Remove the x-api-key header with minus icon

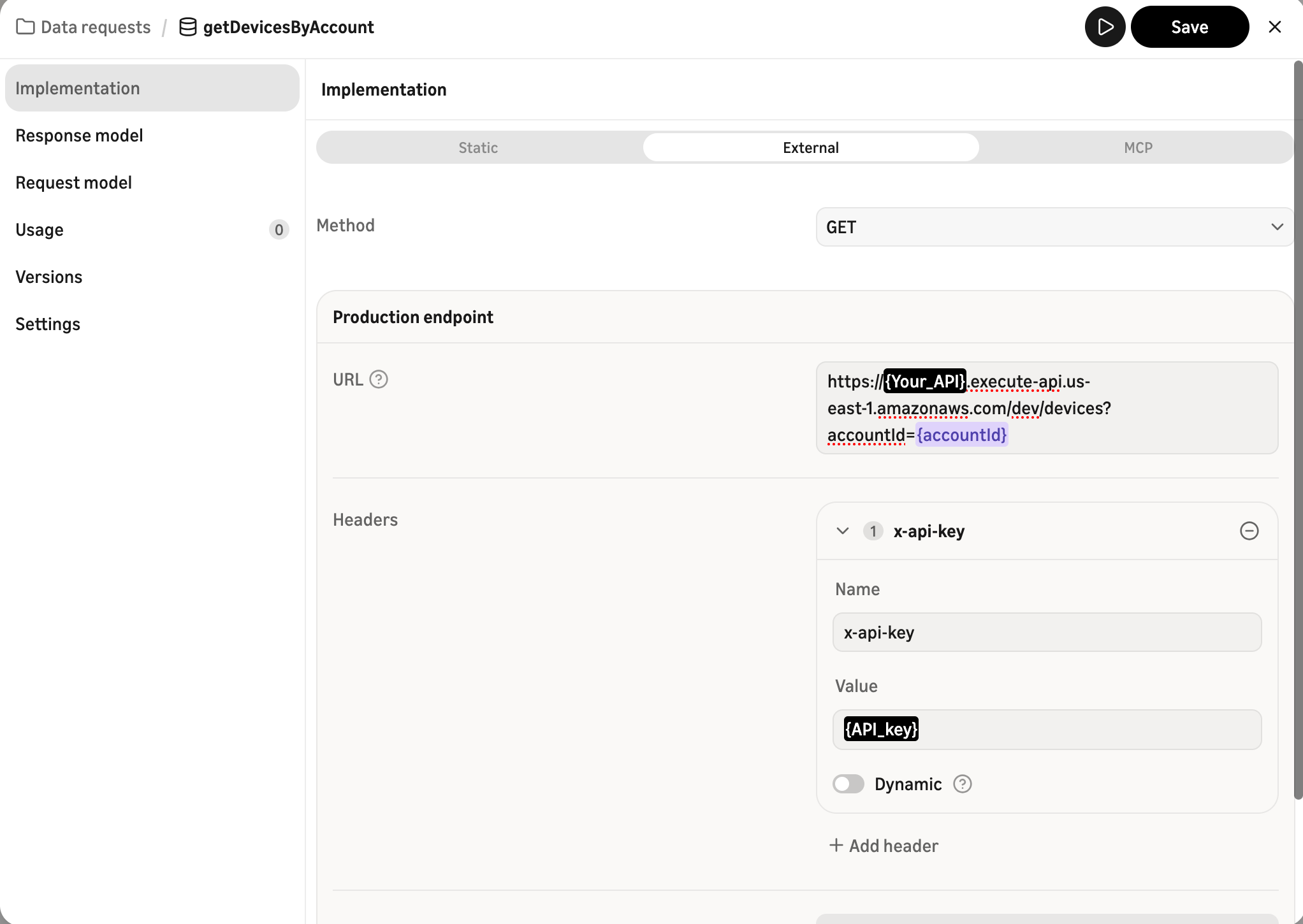[1249, 531]
